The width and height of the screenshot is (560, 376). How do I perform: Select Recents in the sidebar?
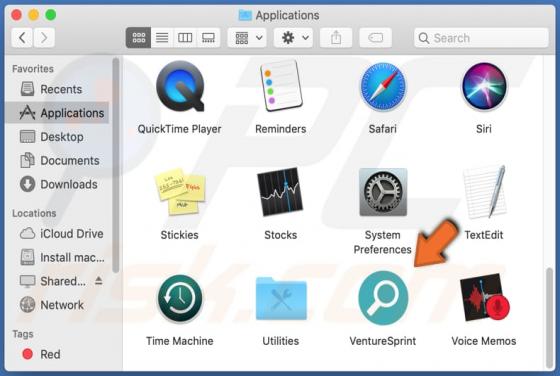click(57, 89)
